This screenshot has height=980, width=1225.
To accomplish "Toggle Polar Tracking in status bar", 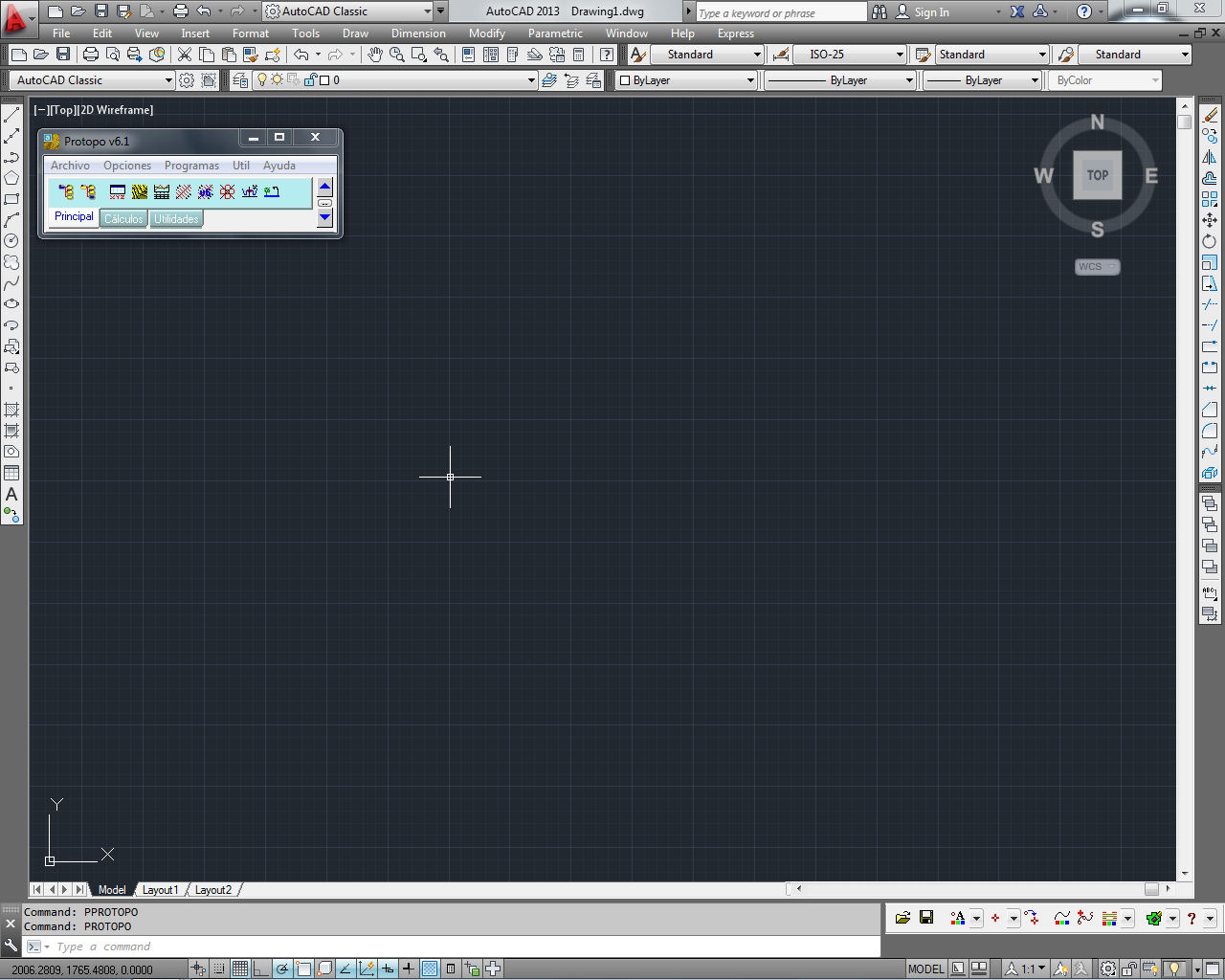I will (x=282, y=969).
